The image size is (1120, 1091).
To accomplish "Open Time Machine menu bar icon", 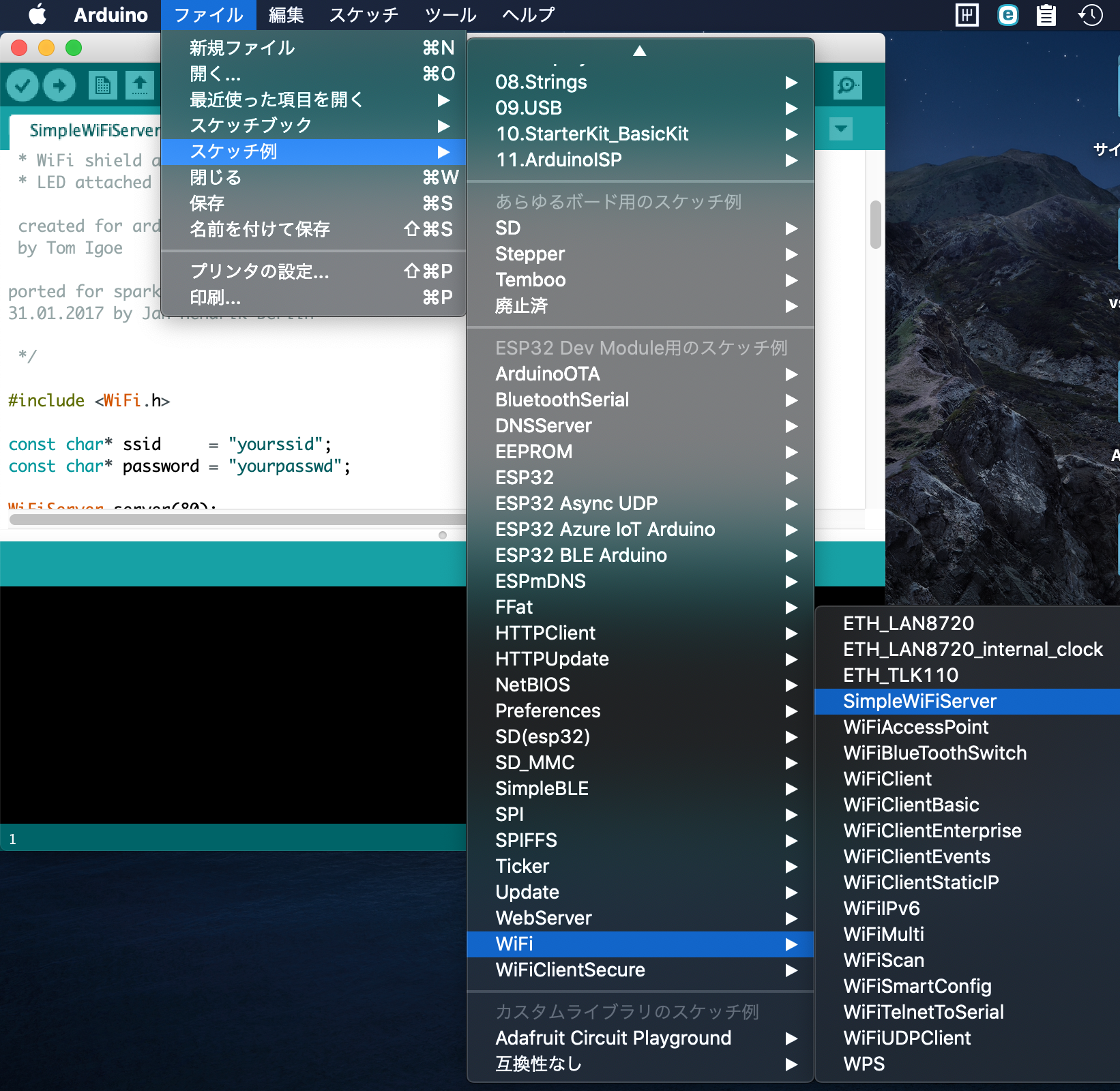I will (x=1090, y=14).
